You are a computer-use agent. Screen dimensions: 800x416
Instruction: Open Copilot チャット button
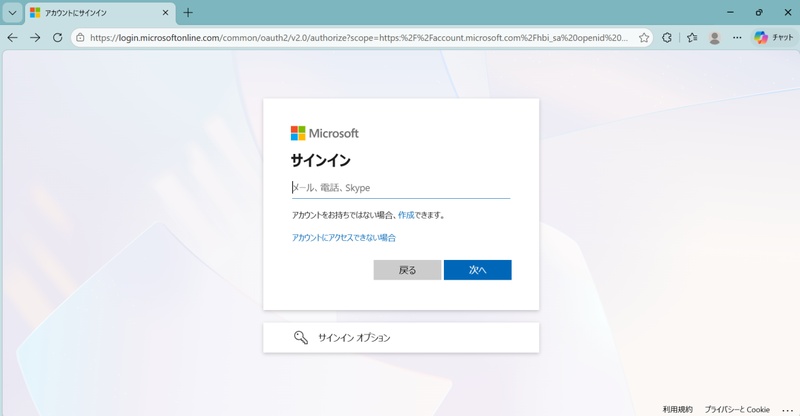[x=774, y=37]
